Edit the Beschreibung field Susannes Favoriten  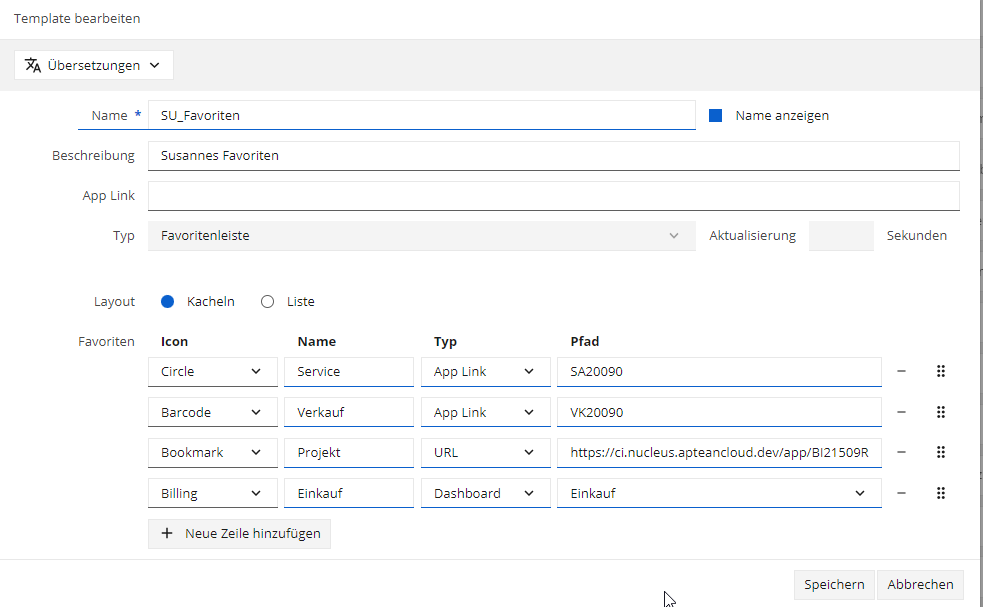click(x=554, y=156)
